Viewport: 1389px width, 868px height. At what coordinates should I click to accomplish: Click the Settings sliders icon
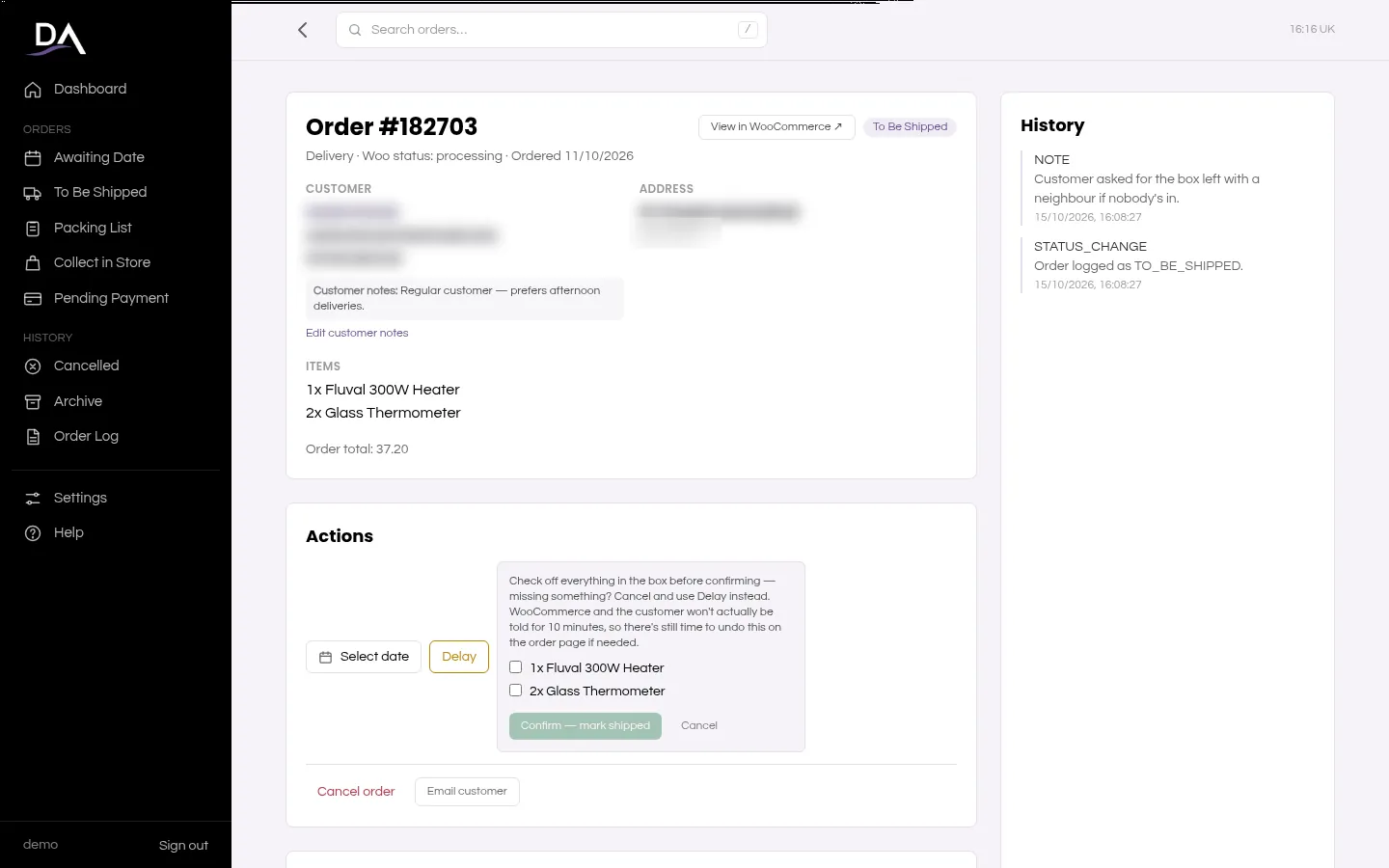[33, 499]
